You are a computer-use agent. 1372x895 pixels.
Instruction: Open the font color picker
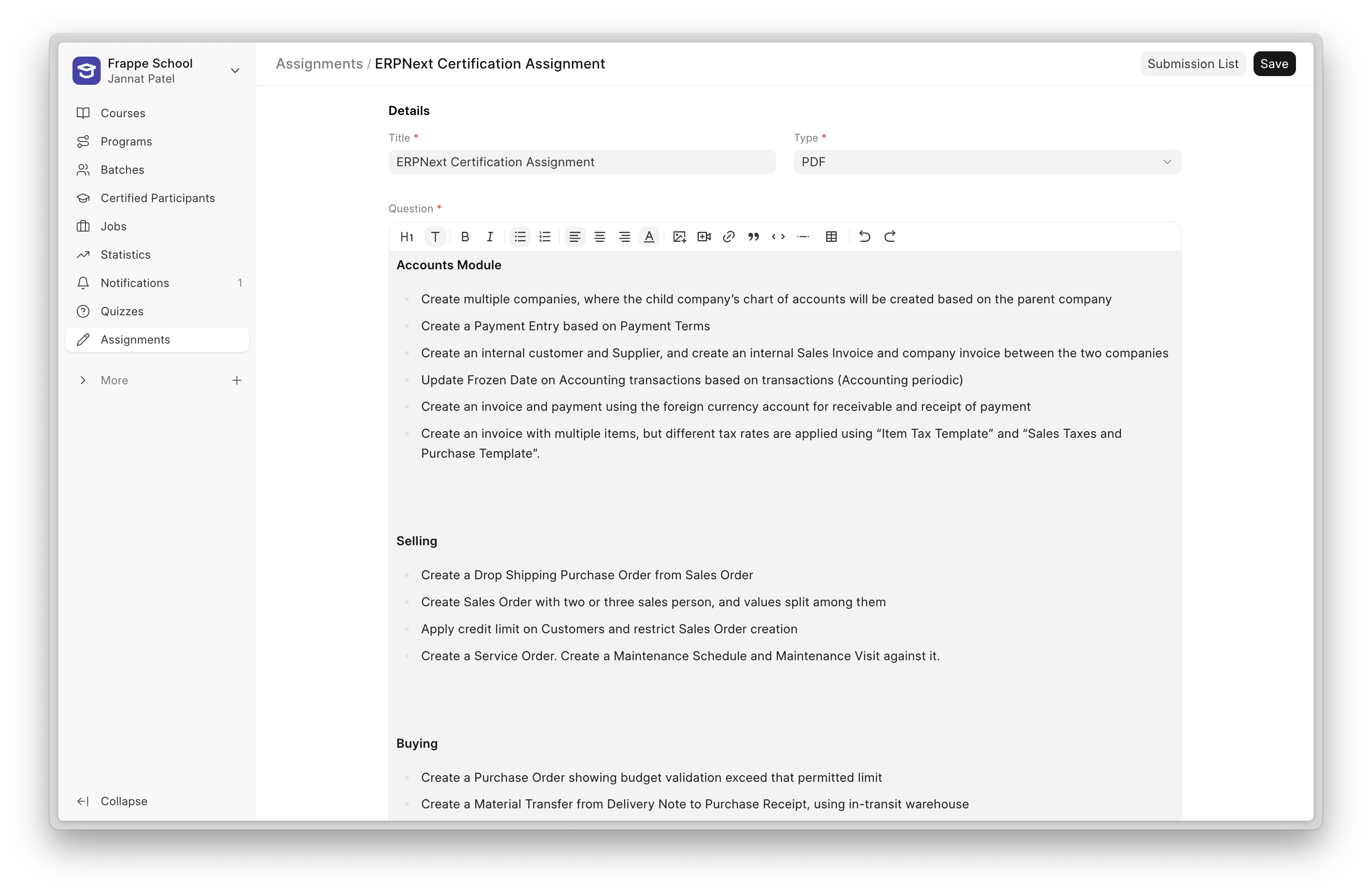click(x=649, y=237)
